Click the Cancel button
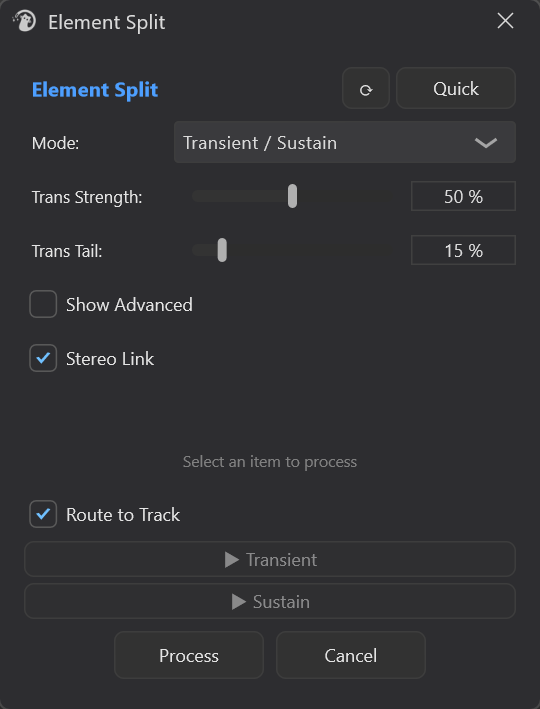Screen dimensions: 540x709 click(x=351, y=655)
